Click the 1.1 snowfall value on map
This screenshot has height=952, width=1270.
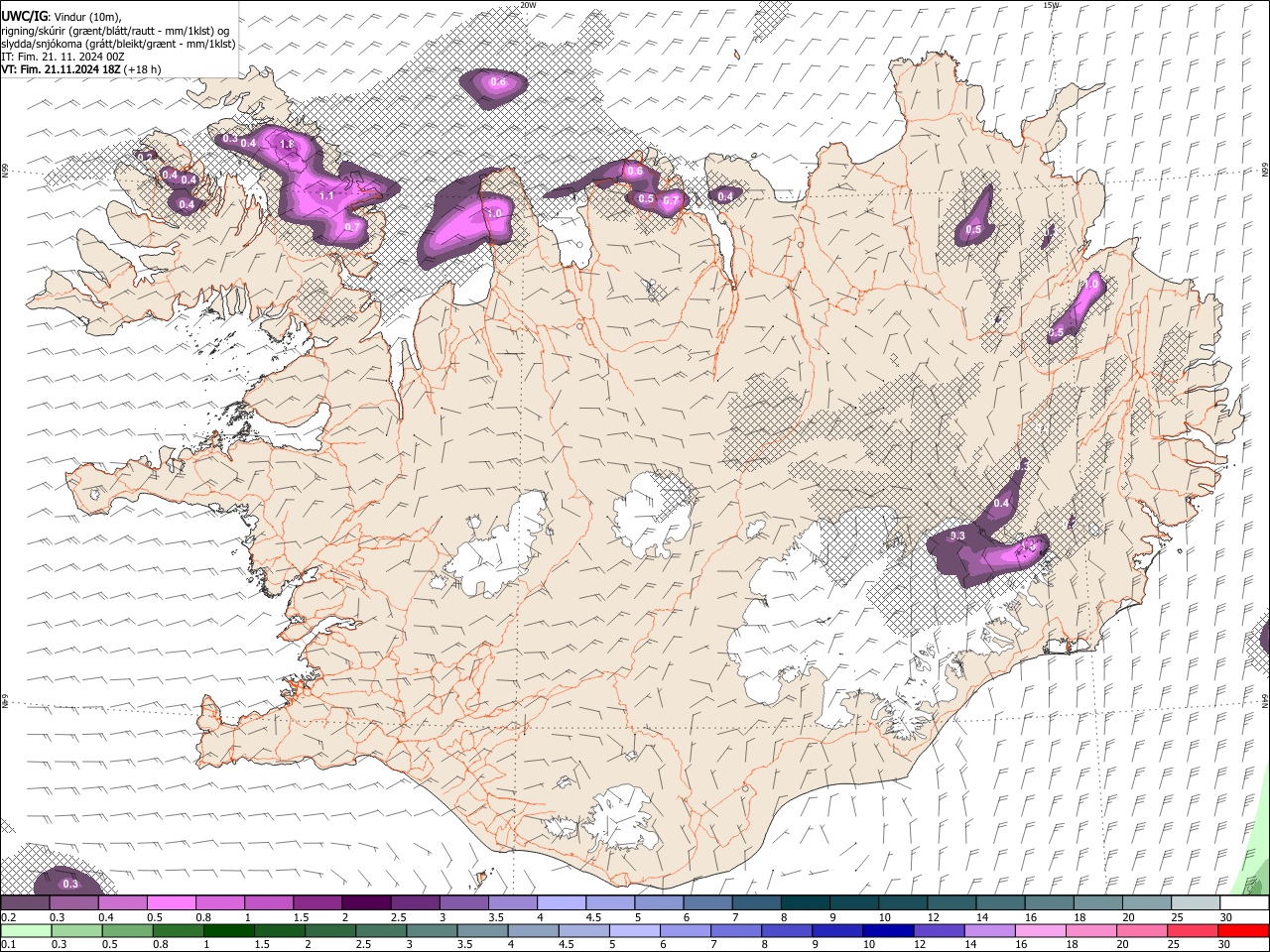point(326,196)
